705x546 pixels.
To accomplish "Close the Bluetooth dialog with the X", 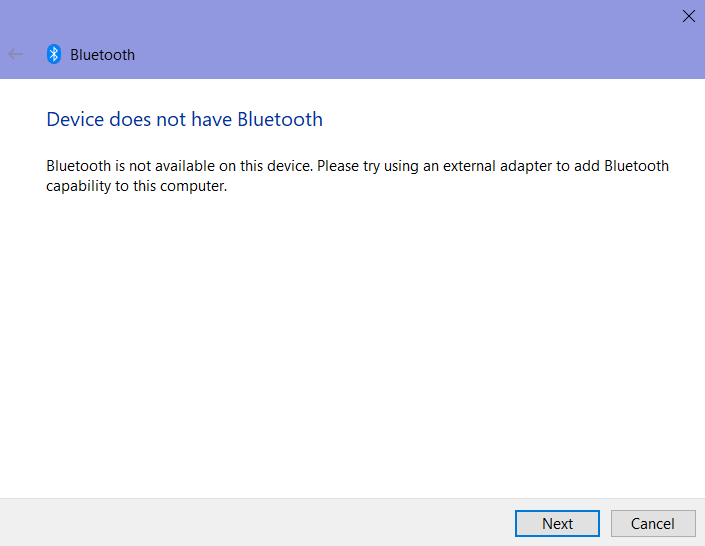I will (x=688, y=15).
